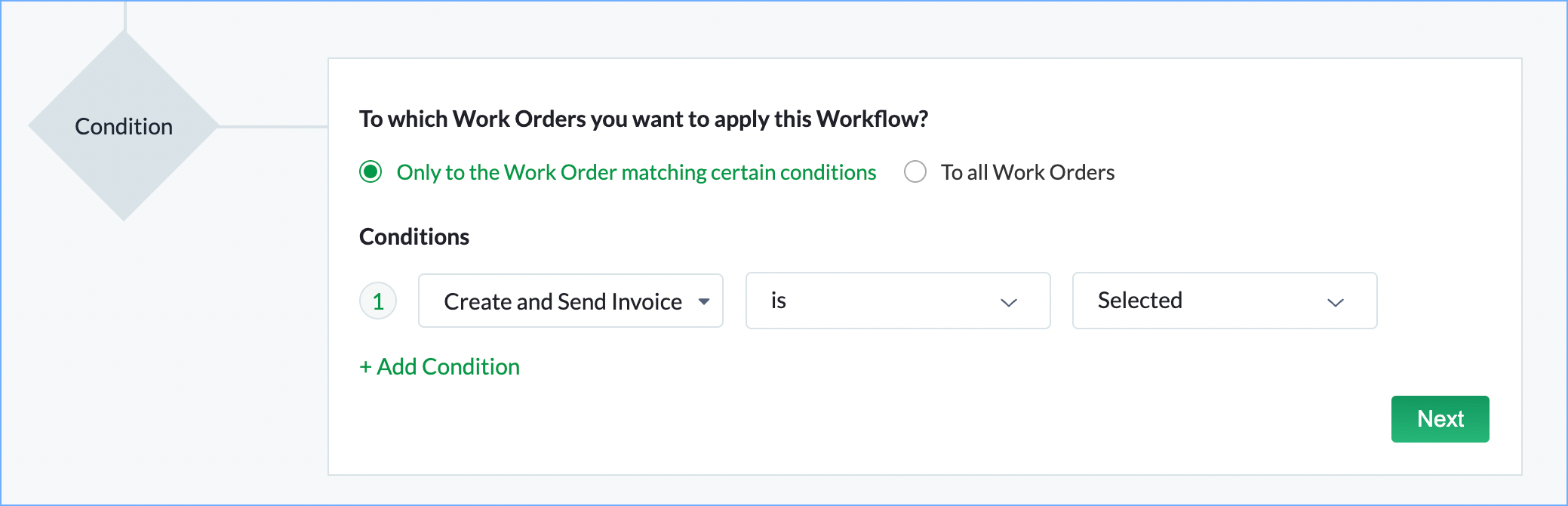Open the "Create and Send Invoice" field dropdown
The width and height of the screenshot is (1568, 506).
562,301
